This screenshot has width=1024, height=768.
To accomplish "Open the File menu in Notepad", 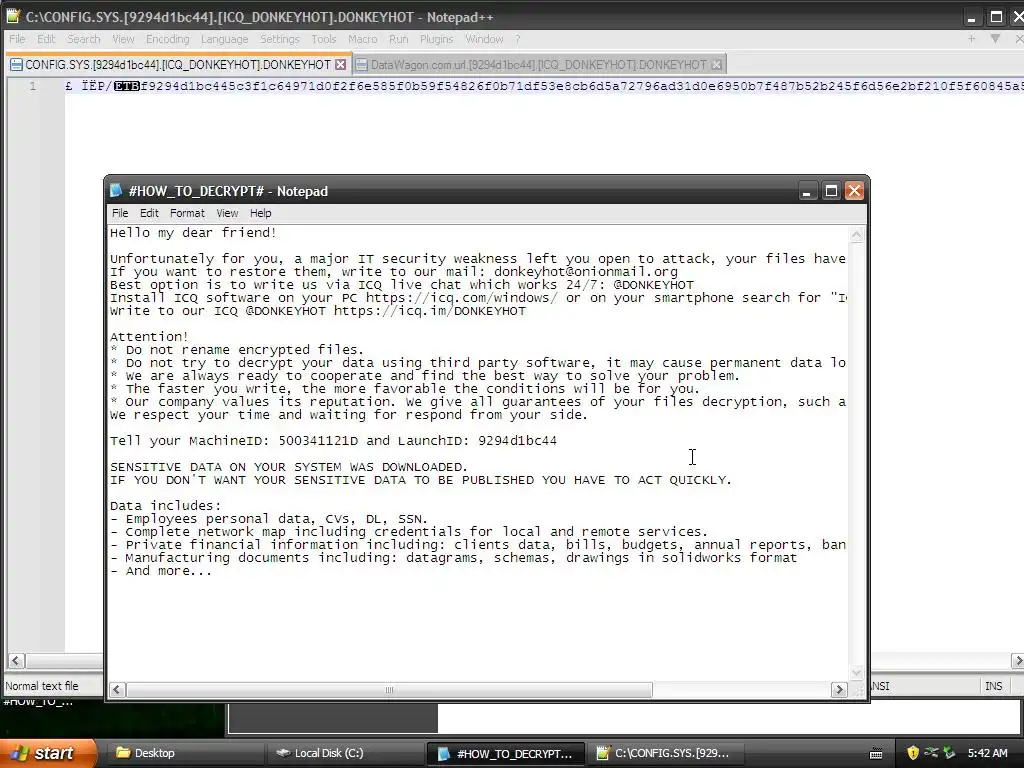I will [x=120, y=213].
